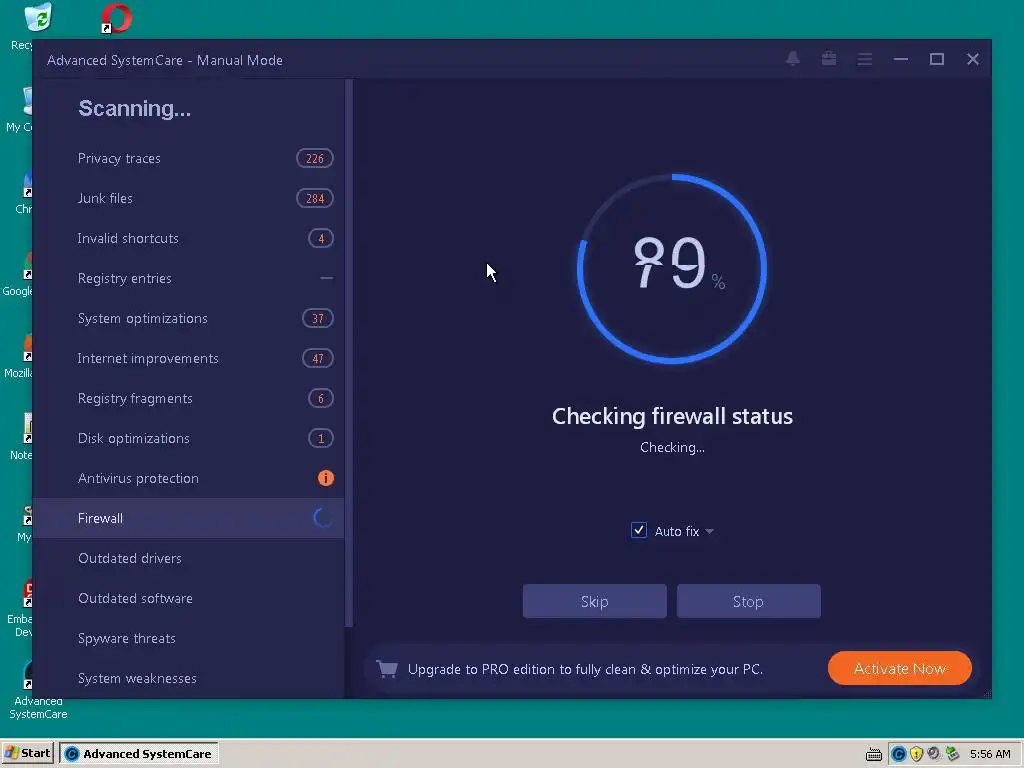Open Advanced SystemCare desktop shortcut
Image resolution: width=1024 pixels, height=768 pixels.
tap(38, 691)
